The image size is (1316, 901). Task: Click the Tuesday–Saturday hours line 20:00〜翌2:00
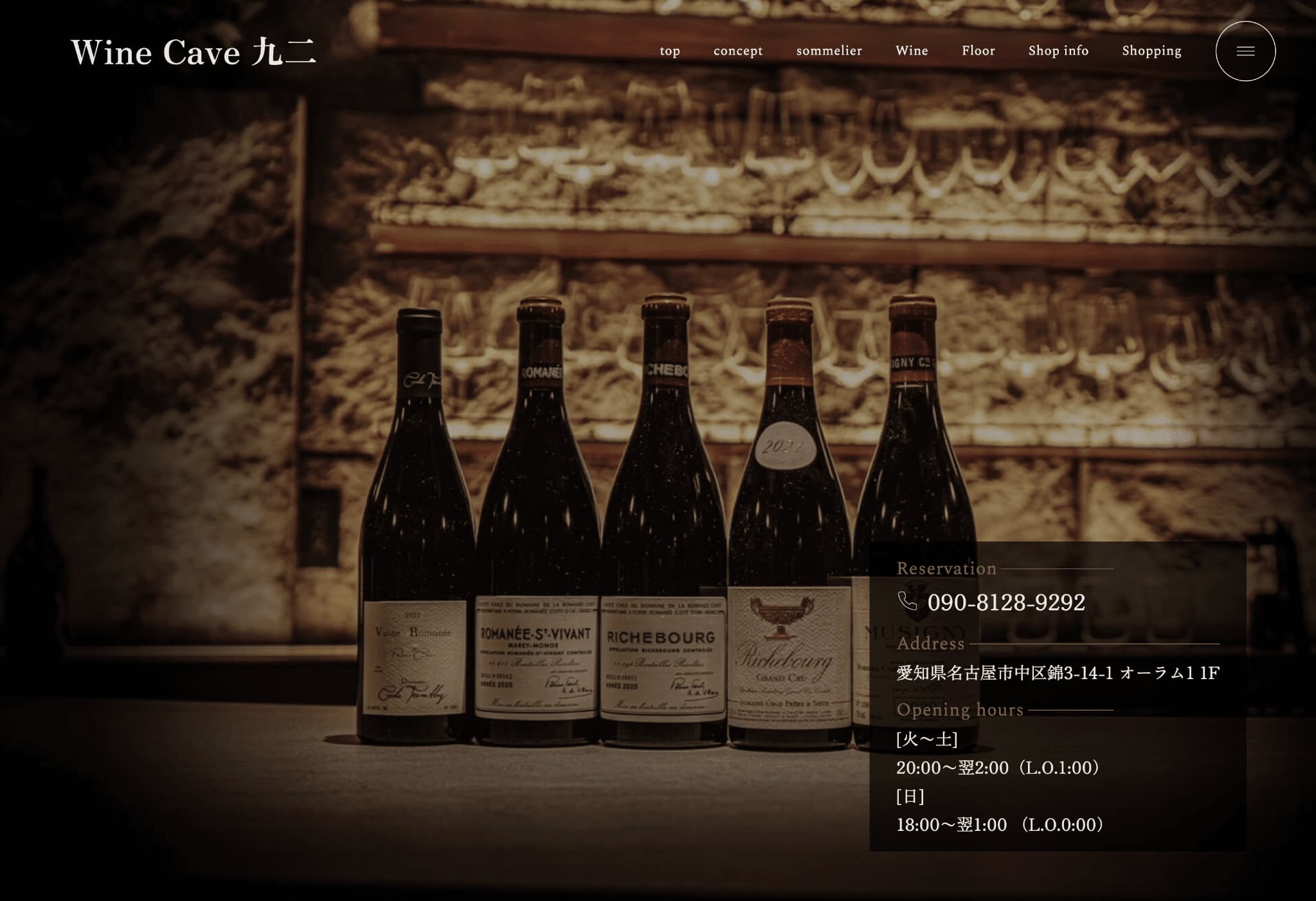[1000, 767]
